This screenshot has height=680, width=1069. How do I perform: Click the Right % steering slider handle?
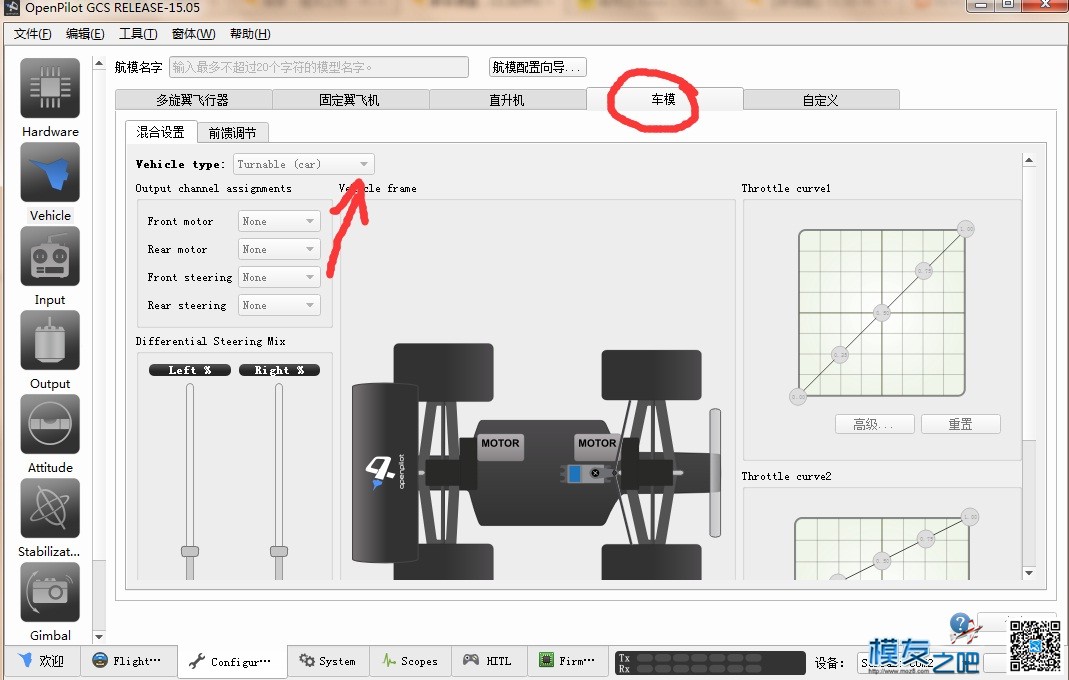coord(279,551)
